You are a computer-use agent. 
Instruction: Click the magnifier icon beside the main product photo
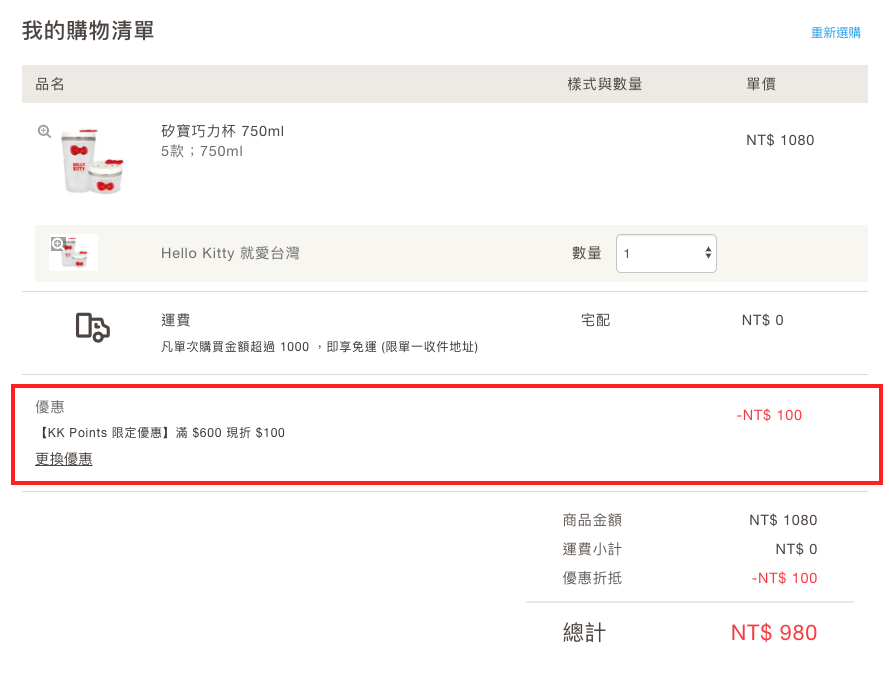(44, 131)
